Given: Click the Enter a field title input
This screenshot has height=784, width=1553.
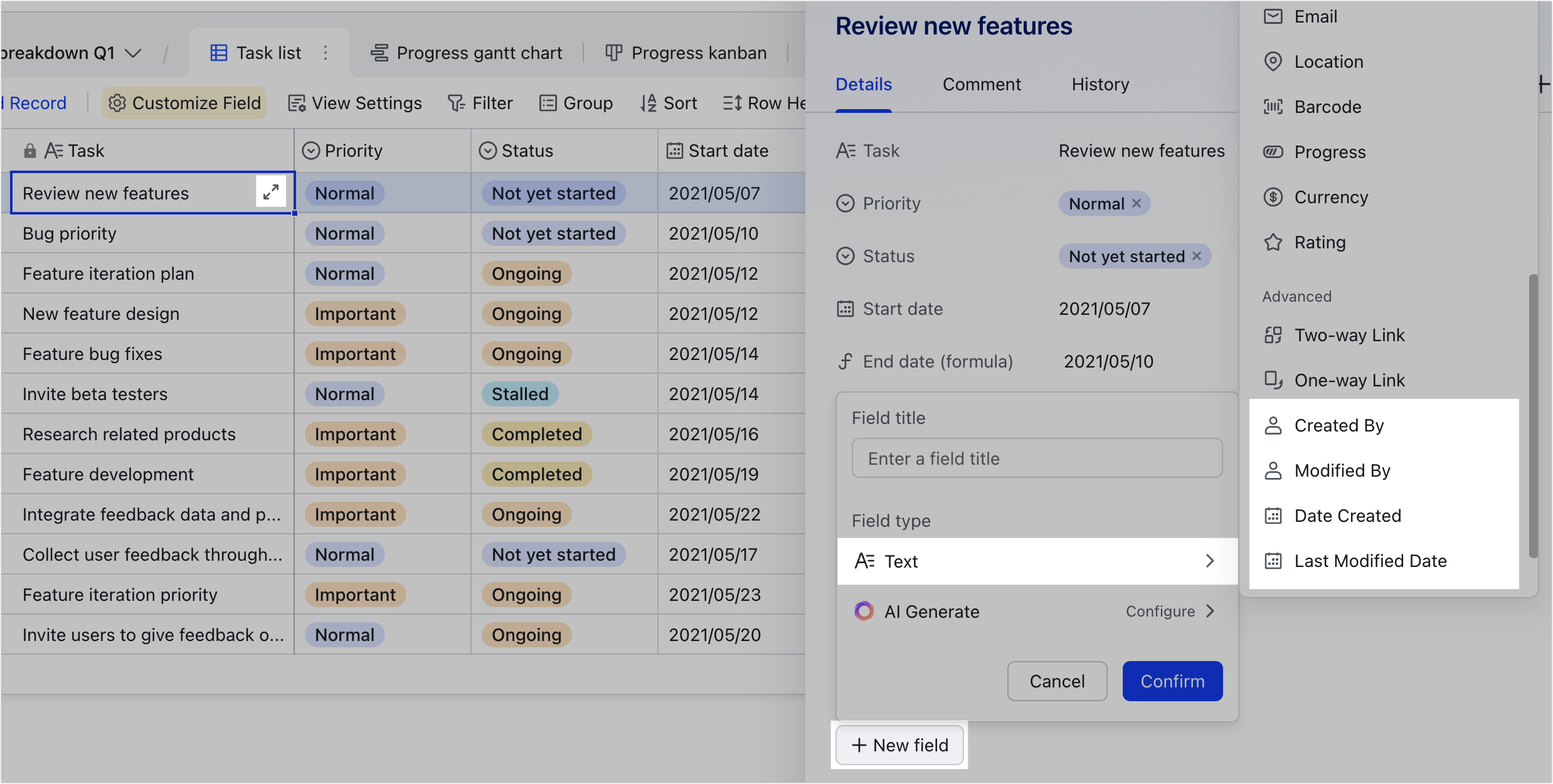Looking at the screenshot, I should (x=1036, y=458).
